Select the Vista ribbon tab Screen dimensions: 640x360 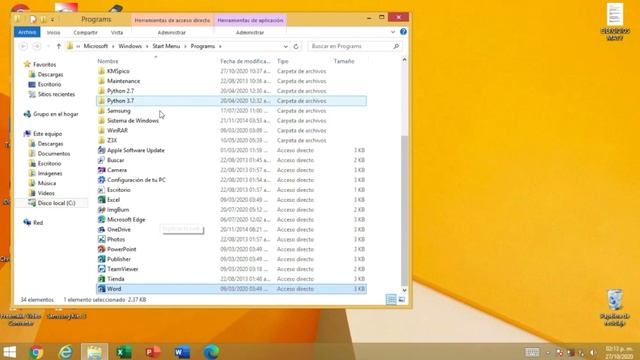coord(117,32)
